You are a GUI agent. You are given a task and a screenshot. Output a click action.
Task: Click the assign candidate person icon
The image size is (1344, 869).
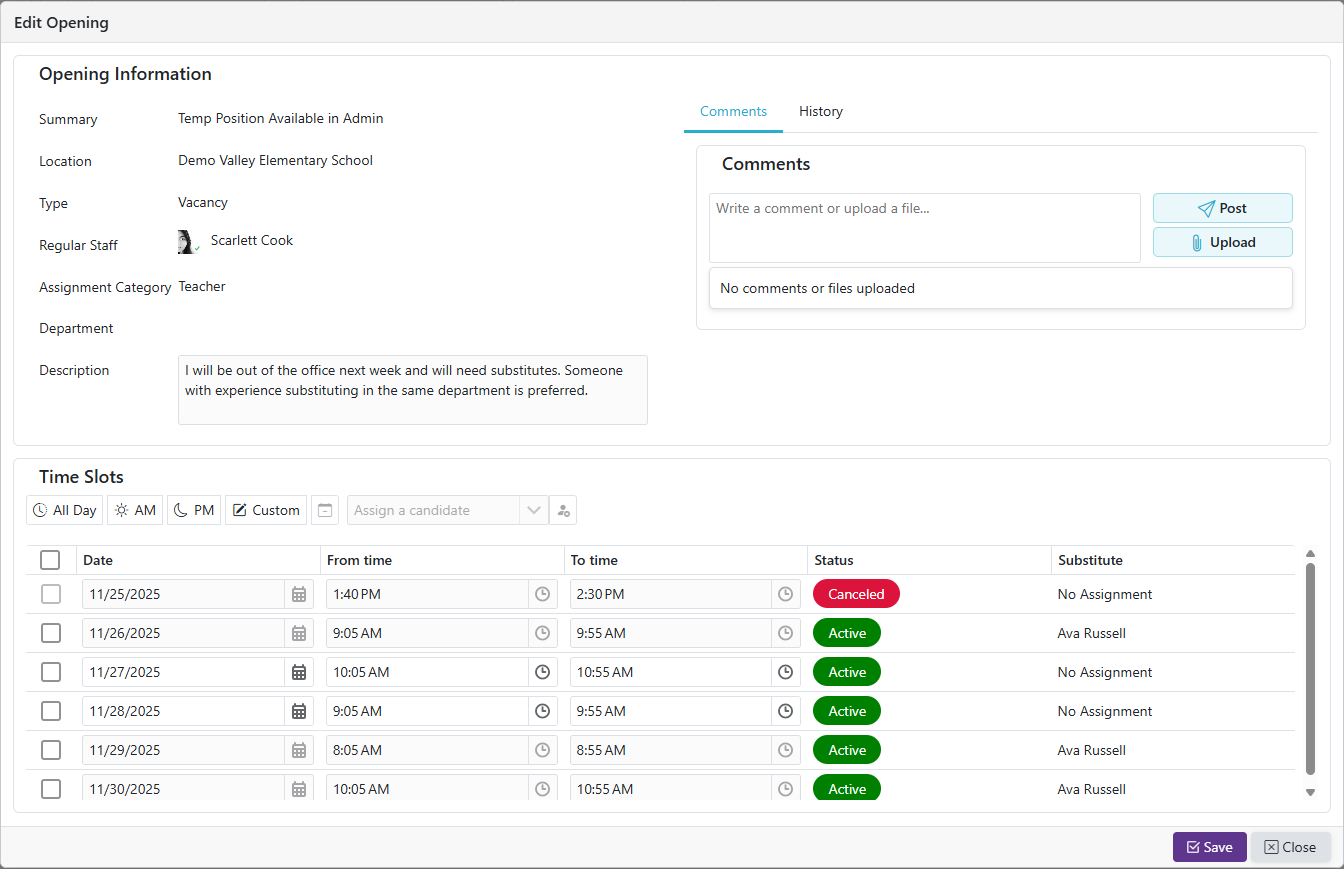pos(563,510)
